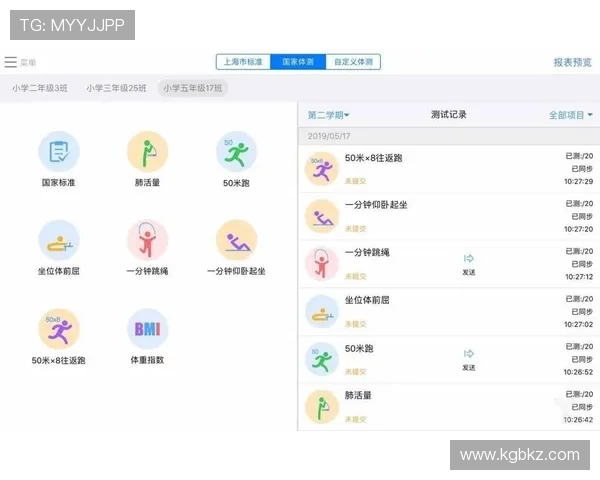Screen dimensions: 600x480
Task: Click 50米×8往返跑 record icon
Action: pyautogui.click(x=321, y=168)
